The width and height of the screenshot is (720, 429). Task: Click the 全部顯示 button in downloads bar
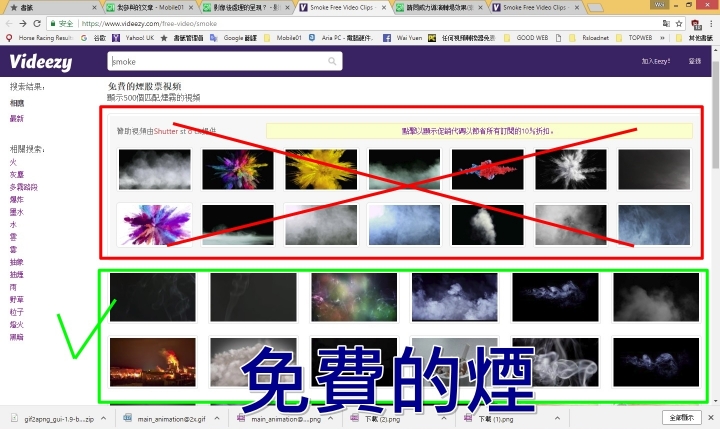click(681, 418)
